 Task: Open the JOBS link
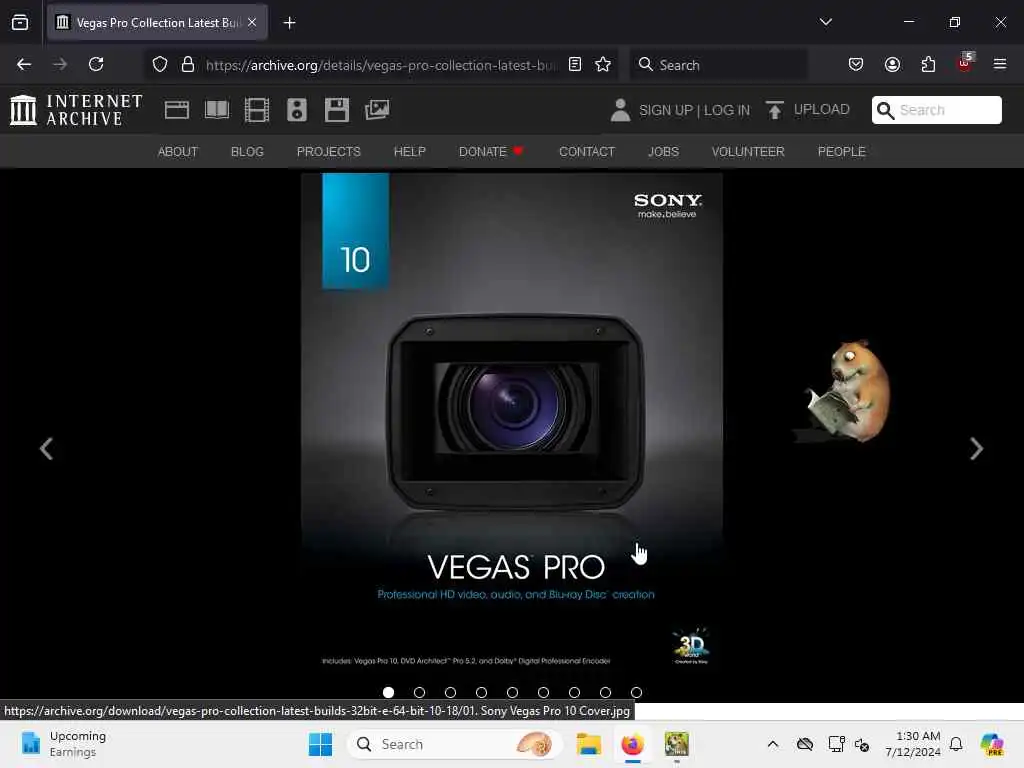(664, 152)
